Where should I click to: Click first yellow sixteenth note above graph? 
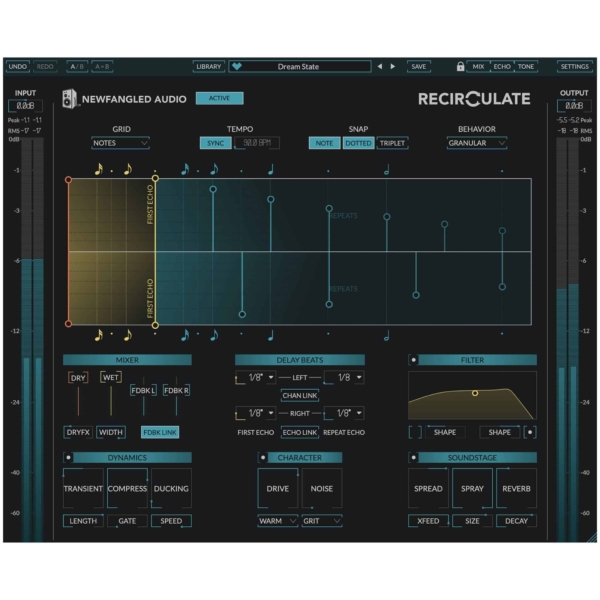pyautogui.click(x=99, y=169)
